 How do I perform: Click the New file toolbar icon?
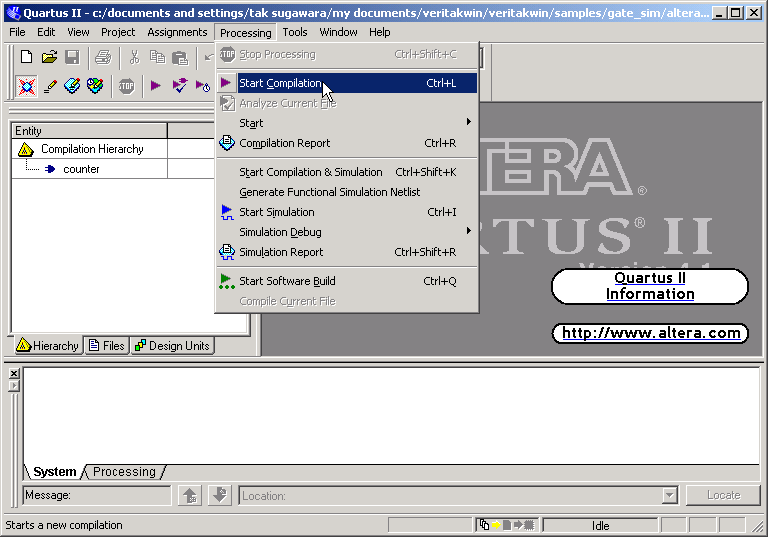[26, 57]
